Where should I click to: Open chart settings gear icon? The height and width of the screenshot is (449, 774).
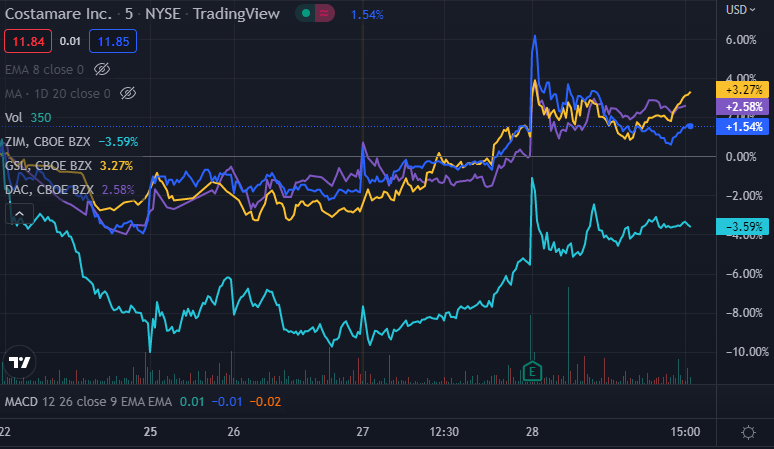tap(748, 432)
